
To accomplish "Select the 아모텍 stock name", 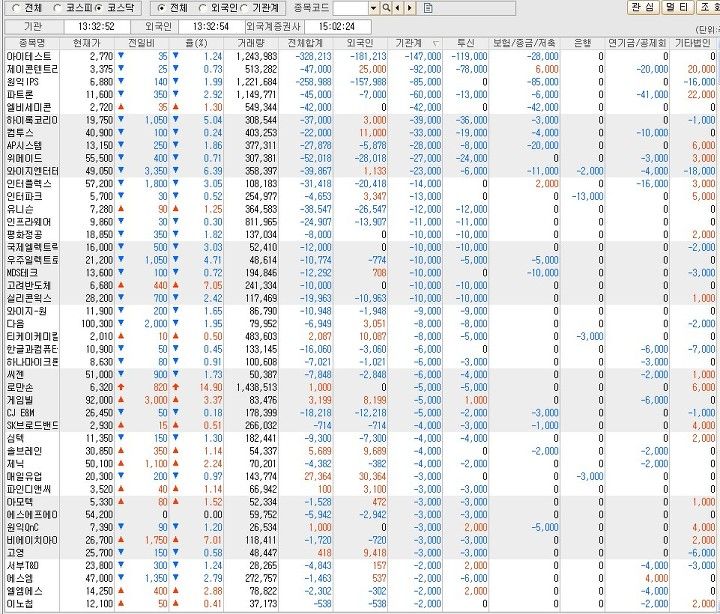I will point(20,502).
